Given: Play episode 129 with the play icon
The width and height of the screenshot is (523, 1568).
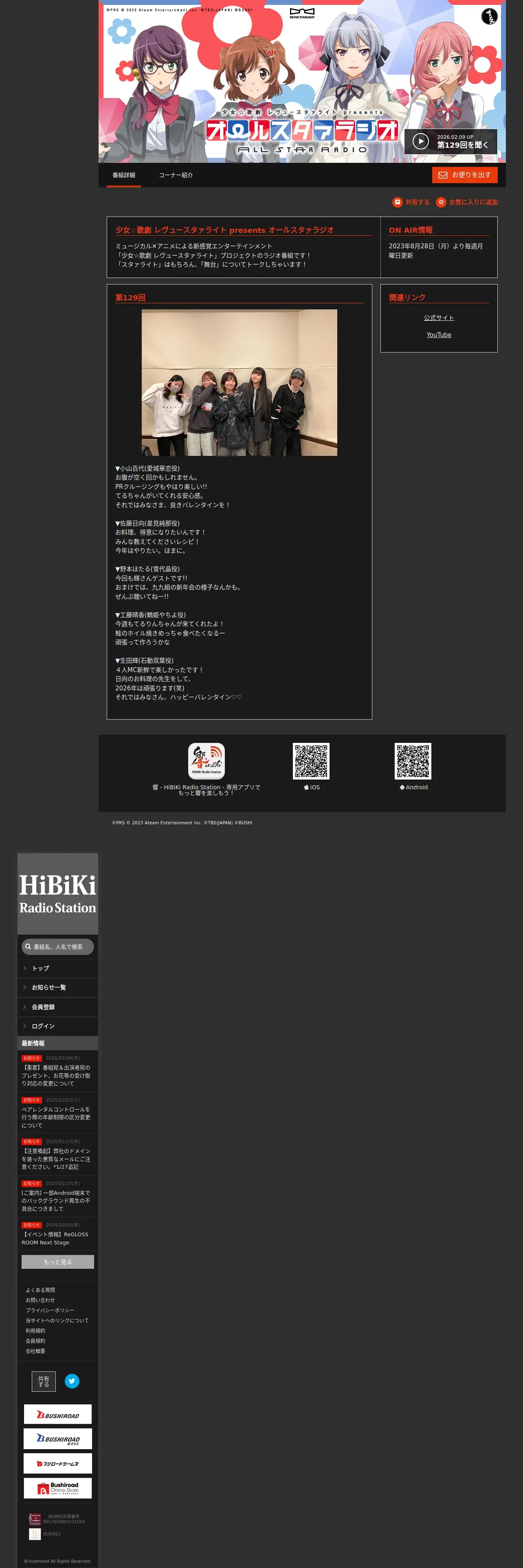Looking at the screenshot, I should click(421, 141).
